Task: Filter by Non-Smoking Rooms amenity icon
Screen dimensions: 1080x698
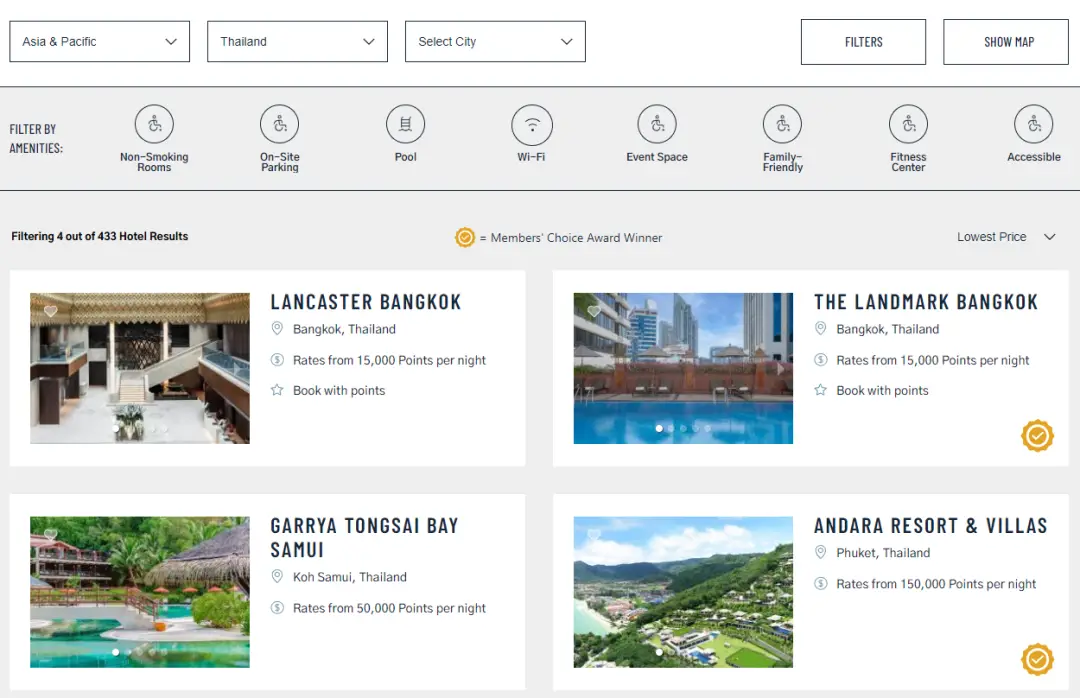Action: [x=154, y=125]
